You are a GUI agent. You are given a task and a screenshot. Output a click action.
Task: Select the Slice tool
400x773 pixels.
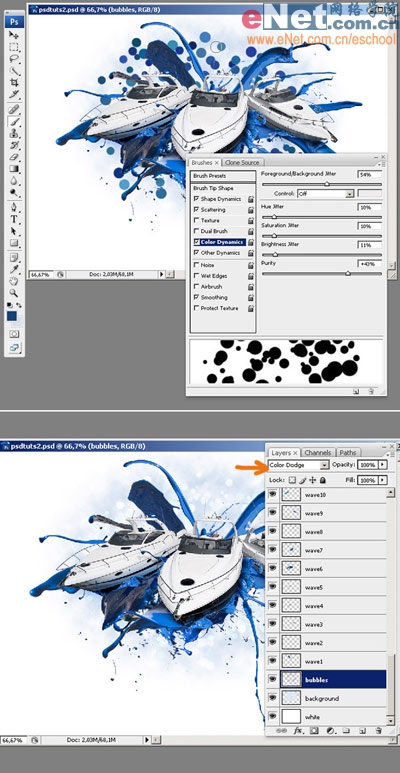click(14, 94)
